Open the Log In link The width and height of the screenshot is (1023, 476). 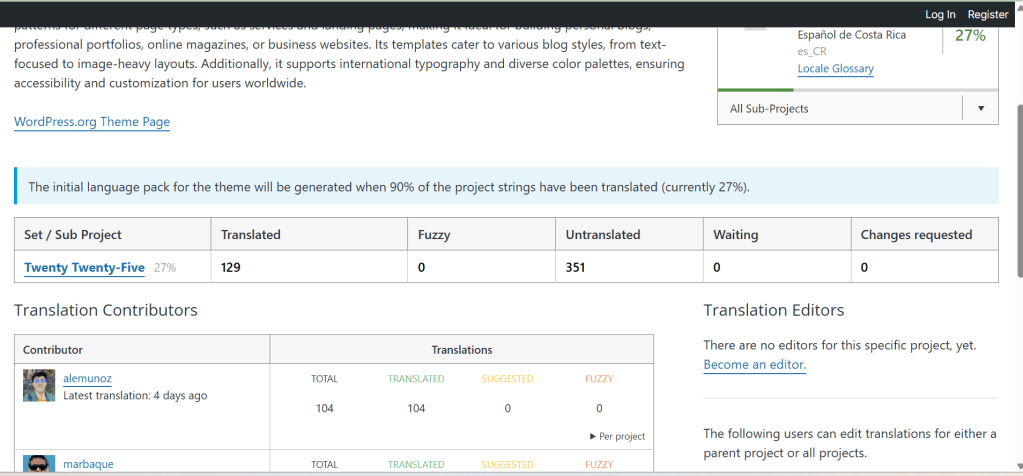(940, 14)
